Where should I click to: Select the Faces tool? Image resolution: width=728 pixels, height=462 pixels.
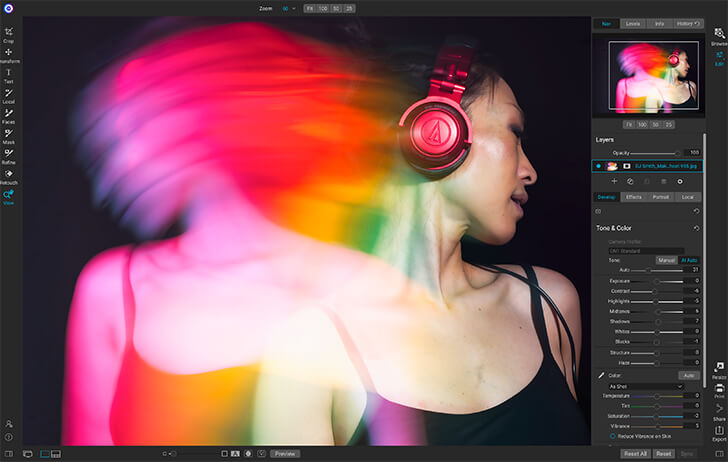point(8,116)
